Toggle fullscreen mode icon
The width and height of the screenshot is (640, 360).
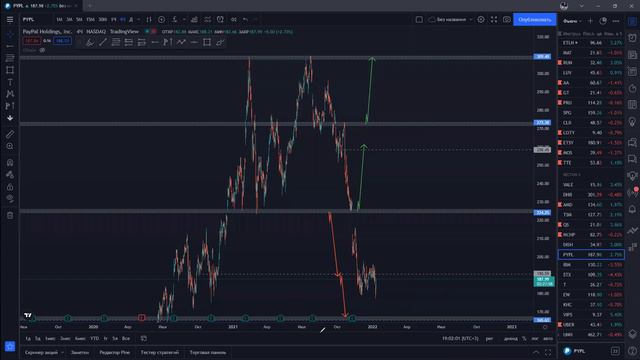(x=494, y=20)
